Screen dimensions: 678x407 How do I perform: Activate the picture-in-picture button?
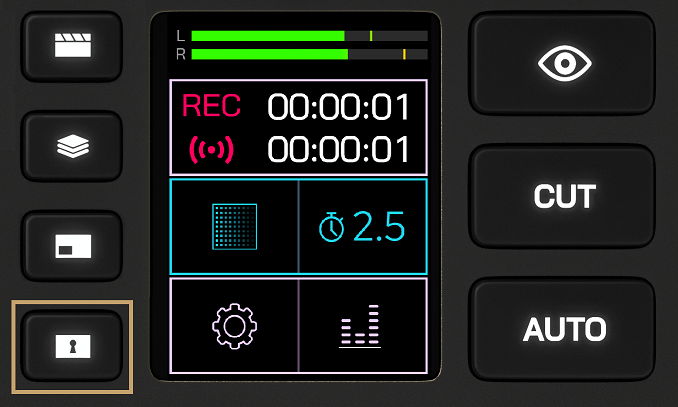pyautogui.click(x=72, y=246)
